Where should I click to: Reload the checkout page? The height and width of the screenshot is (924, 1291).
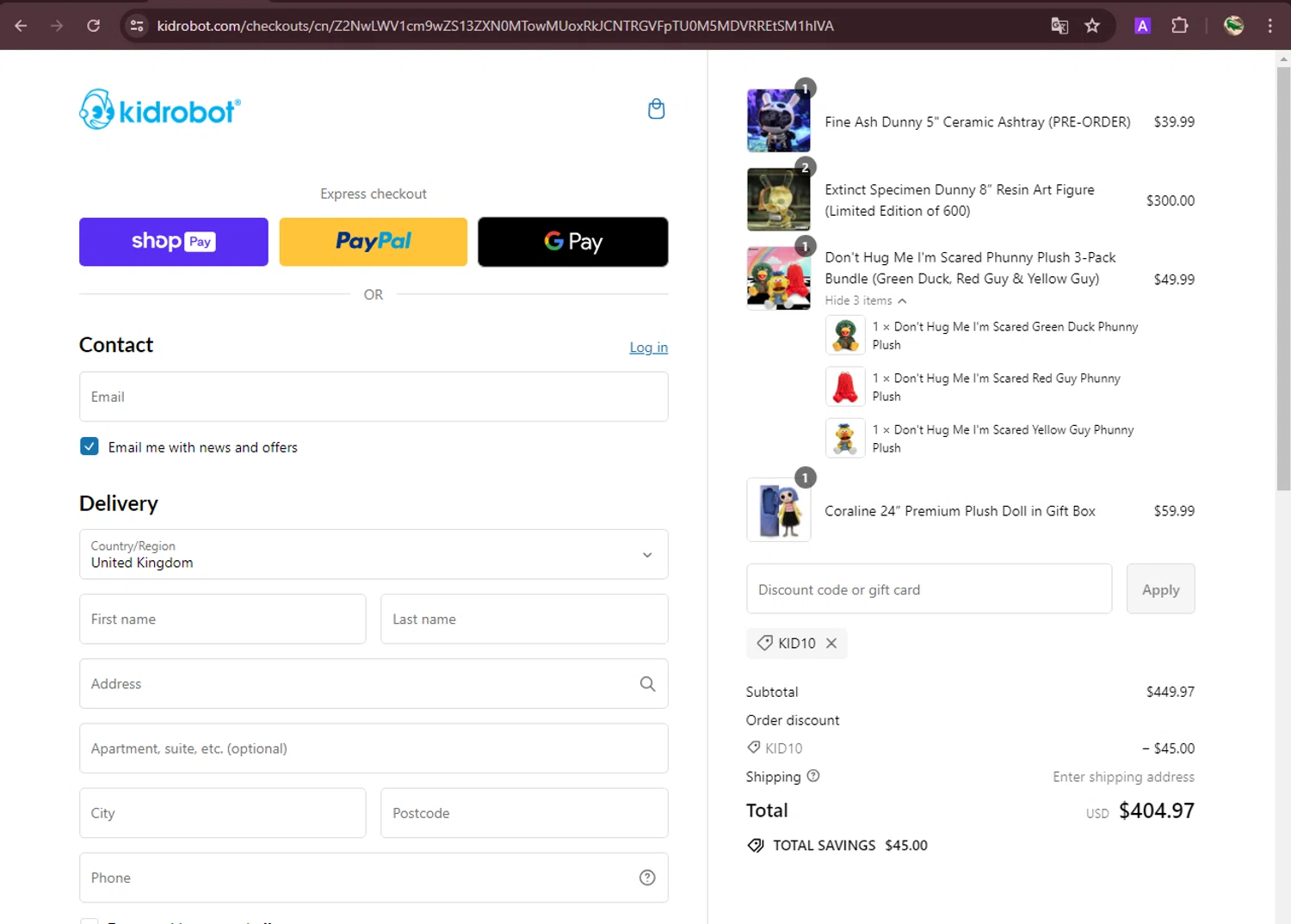click(x=94, y=26)
